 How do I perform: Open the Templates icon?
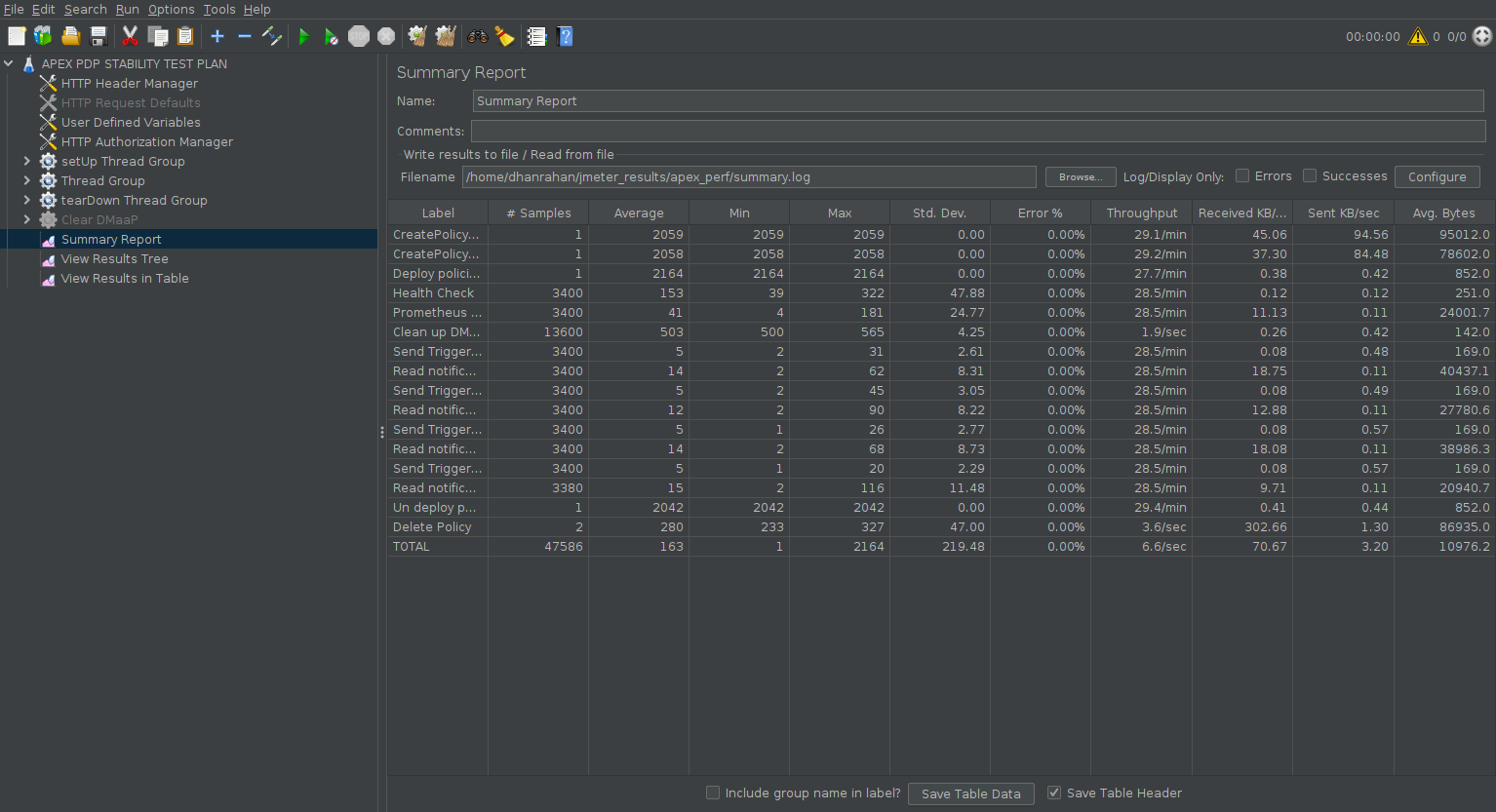[x=43, y=36]
